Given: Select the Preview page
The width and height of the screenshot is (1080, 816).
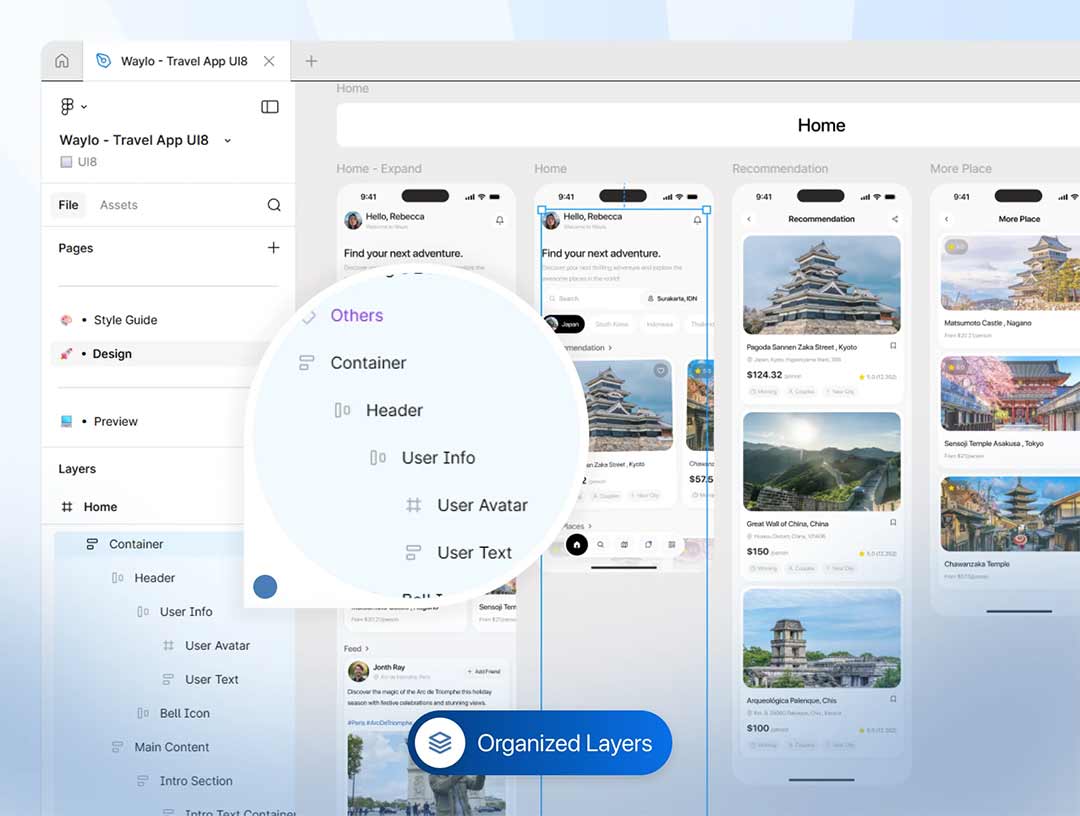Looking at the screenshot, I should click(115, 421).
